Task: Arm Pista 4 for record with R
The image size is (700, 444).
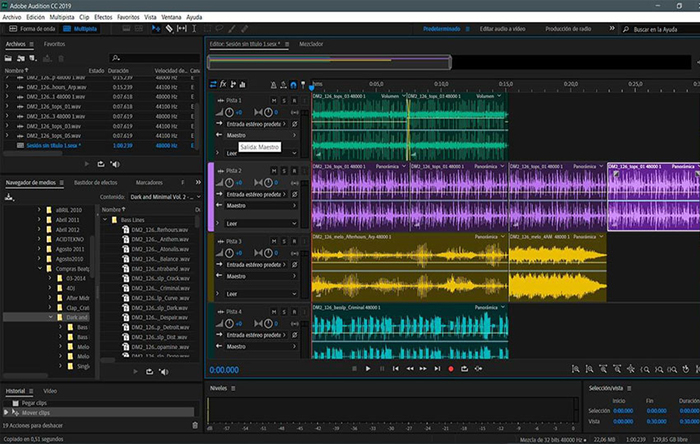Action: tap(294, 312)
